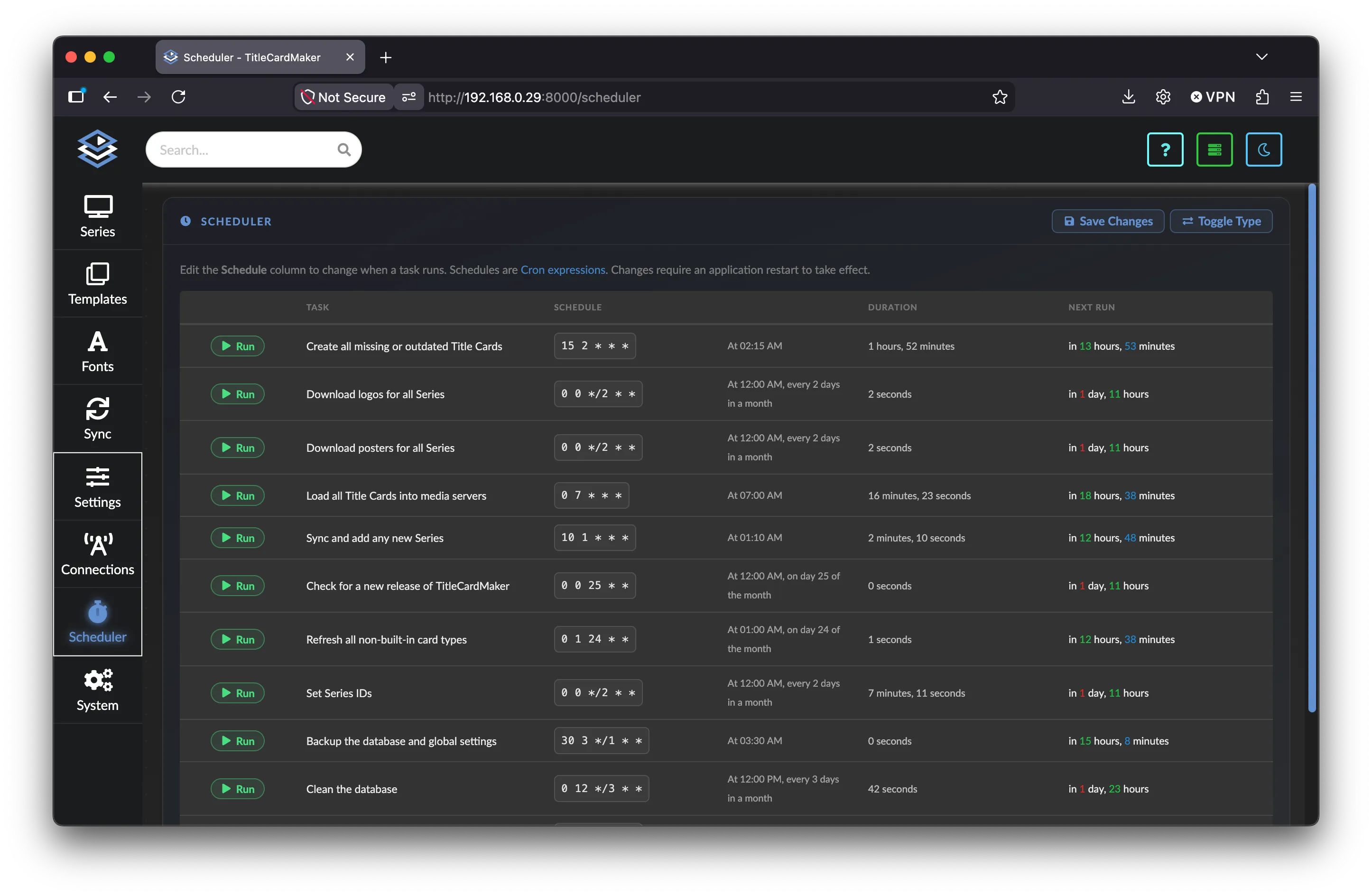Select Scheduler in the sidebar
Viewport: 1372px width, 896px height.
click(97, 622)
